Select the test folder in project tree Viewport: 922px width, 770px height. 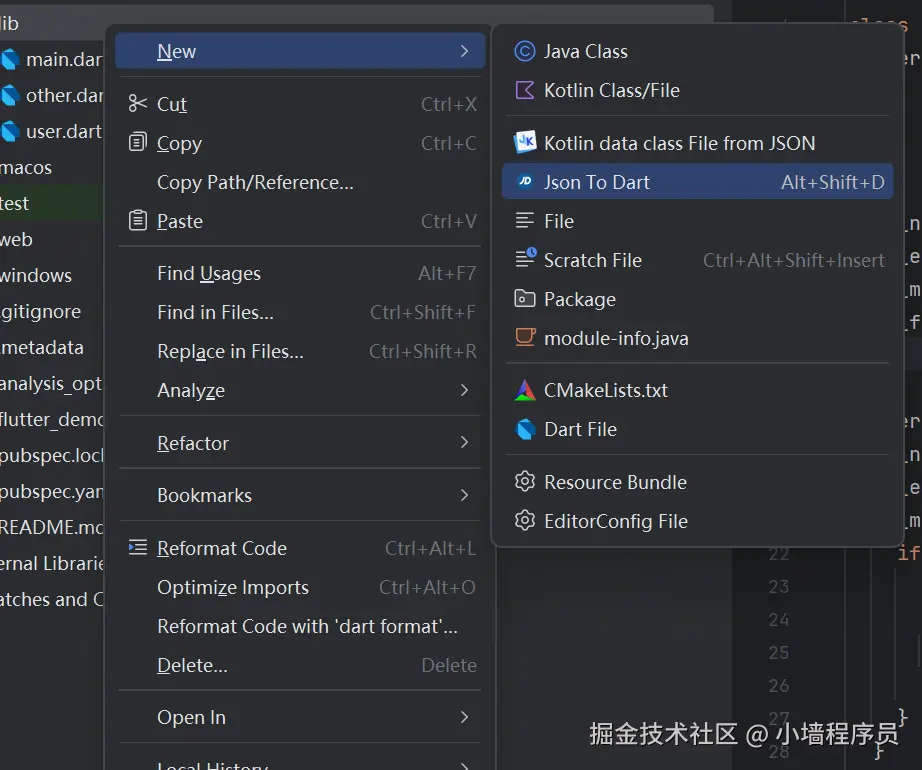[x=15, y=203]
